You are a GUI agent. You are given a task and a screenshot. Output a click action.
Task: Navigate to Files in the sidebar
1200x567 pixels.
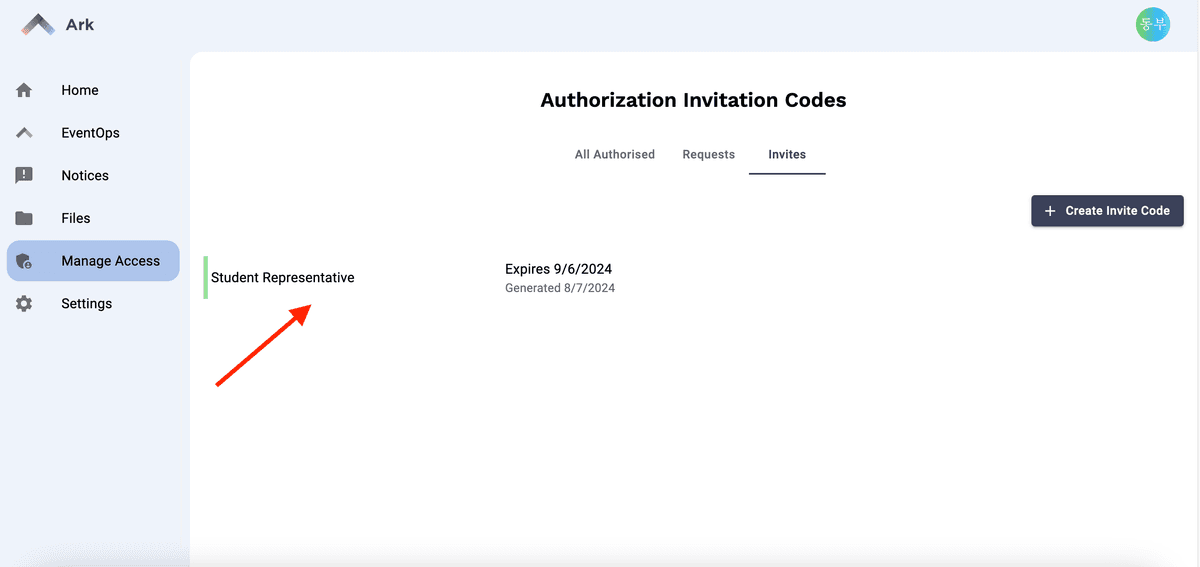(x=76, y=218)
